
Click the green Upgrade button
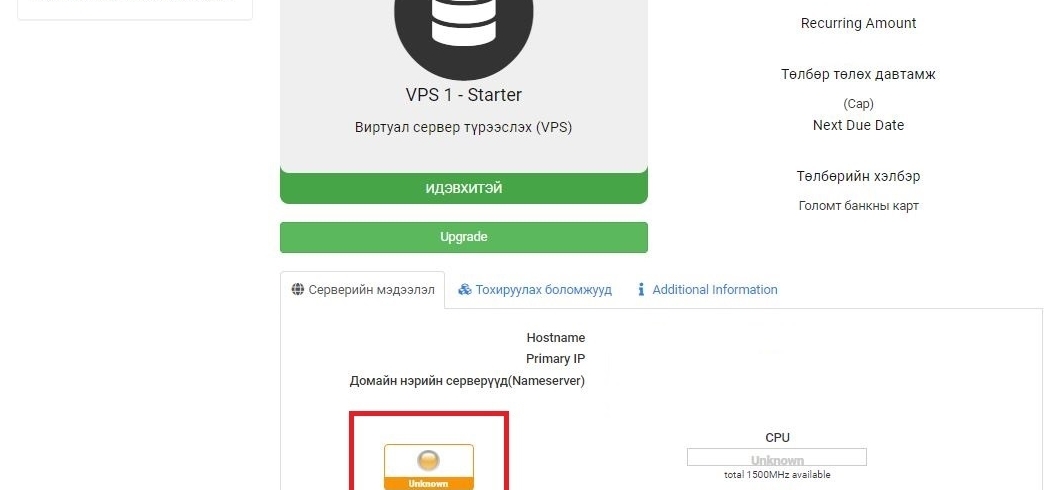tap(464, 237)
